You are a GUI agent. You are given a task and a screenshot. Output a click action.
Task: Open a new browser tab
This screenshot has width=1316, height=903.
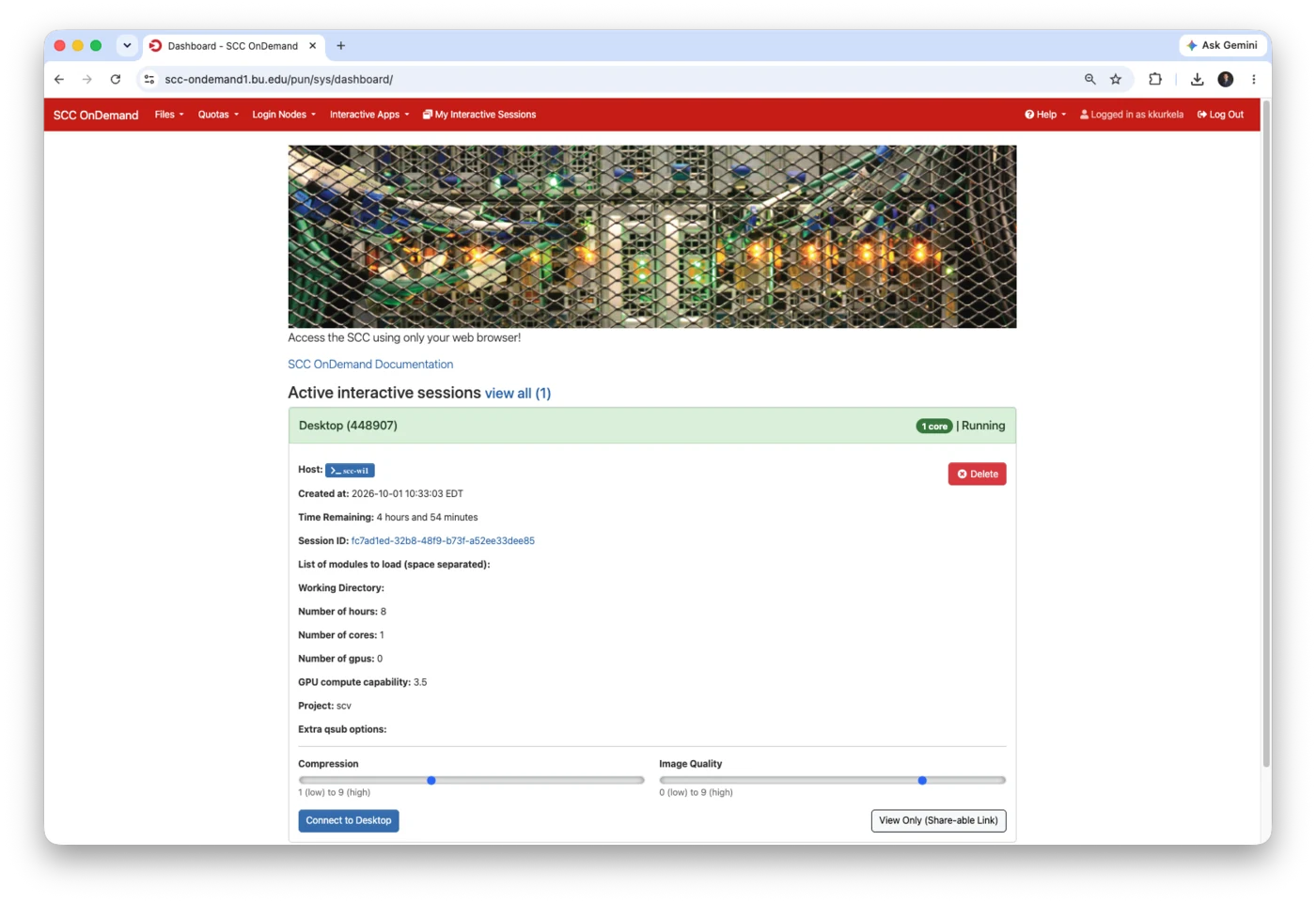(341, 45)
